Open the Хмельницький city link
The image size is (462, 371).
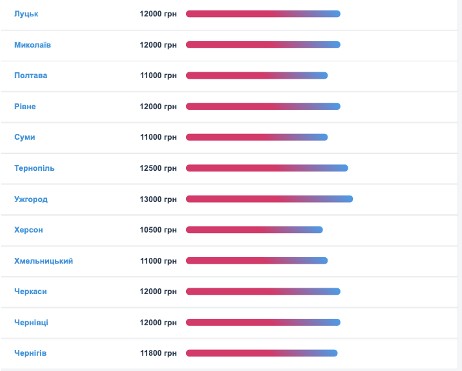(44, 261)
